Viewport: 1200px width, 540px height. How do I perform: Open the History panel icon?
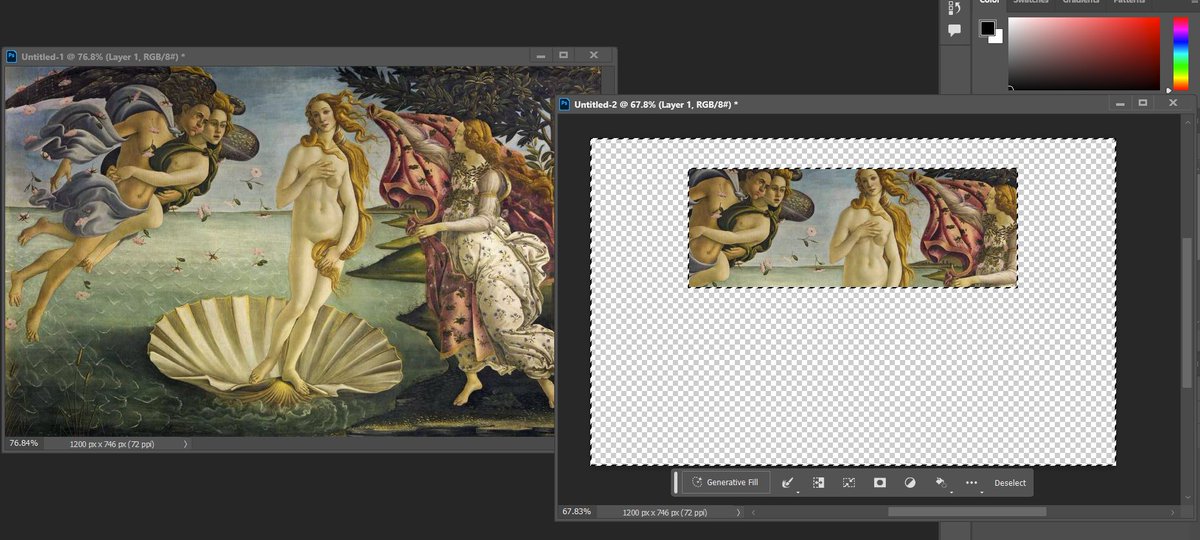pos(954,7)
